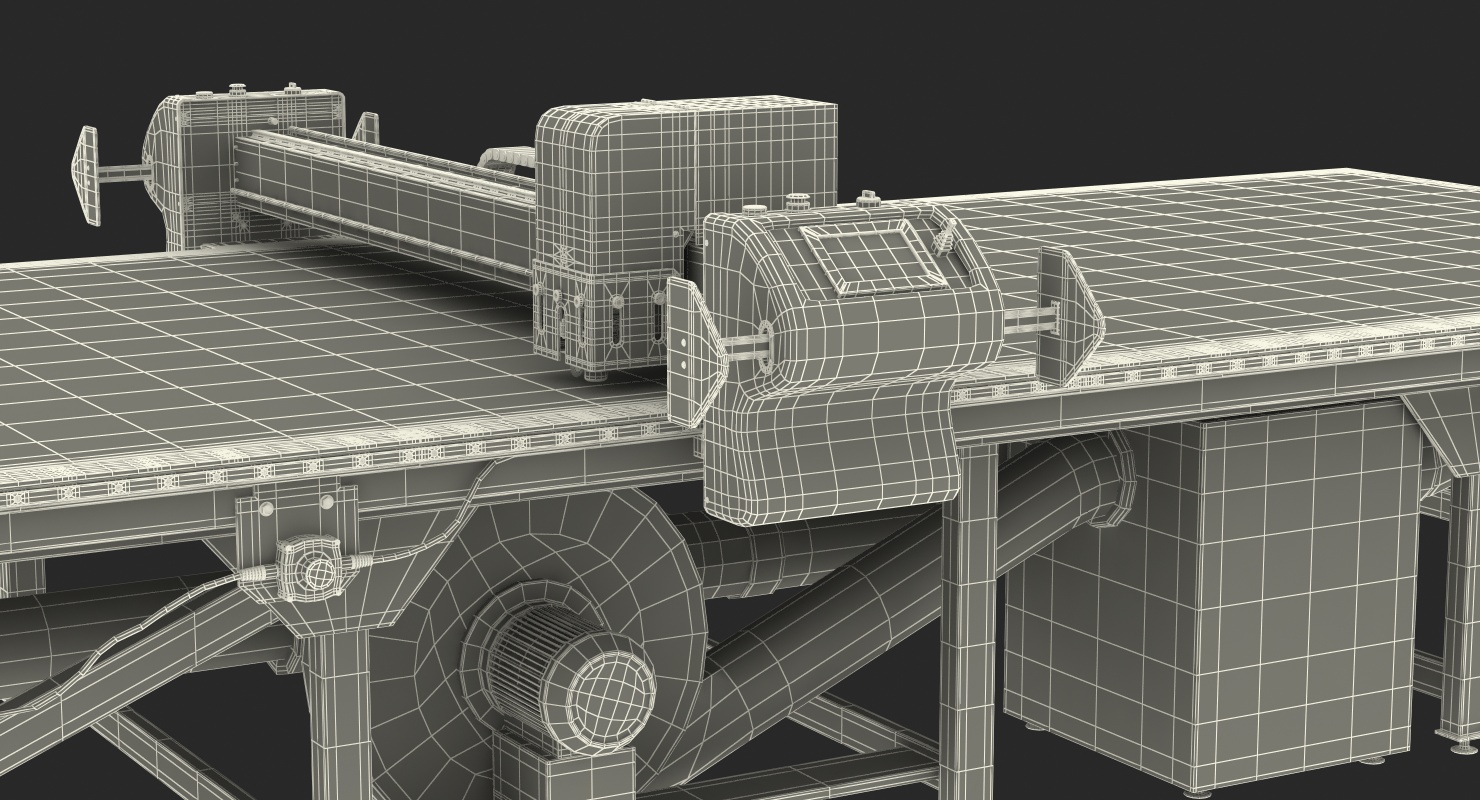1480x800 pixels.
Task: Click the left flat cutting table surface
Action: tap(300, 350)
